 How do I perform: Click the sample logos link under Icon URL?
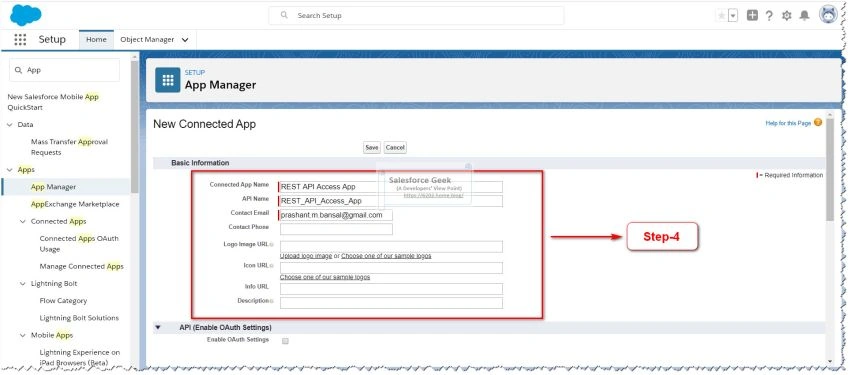325,277
